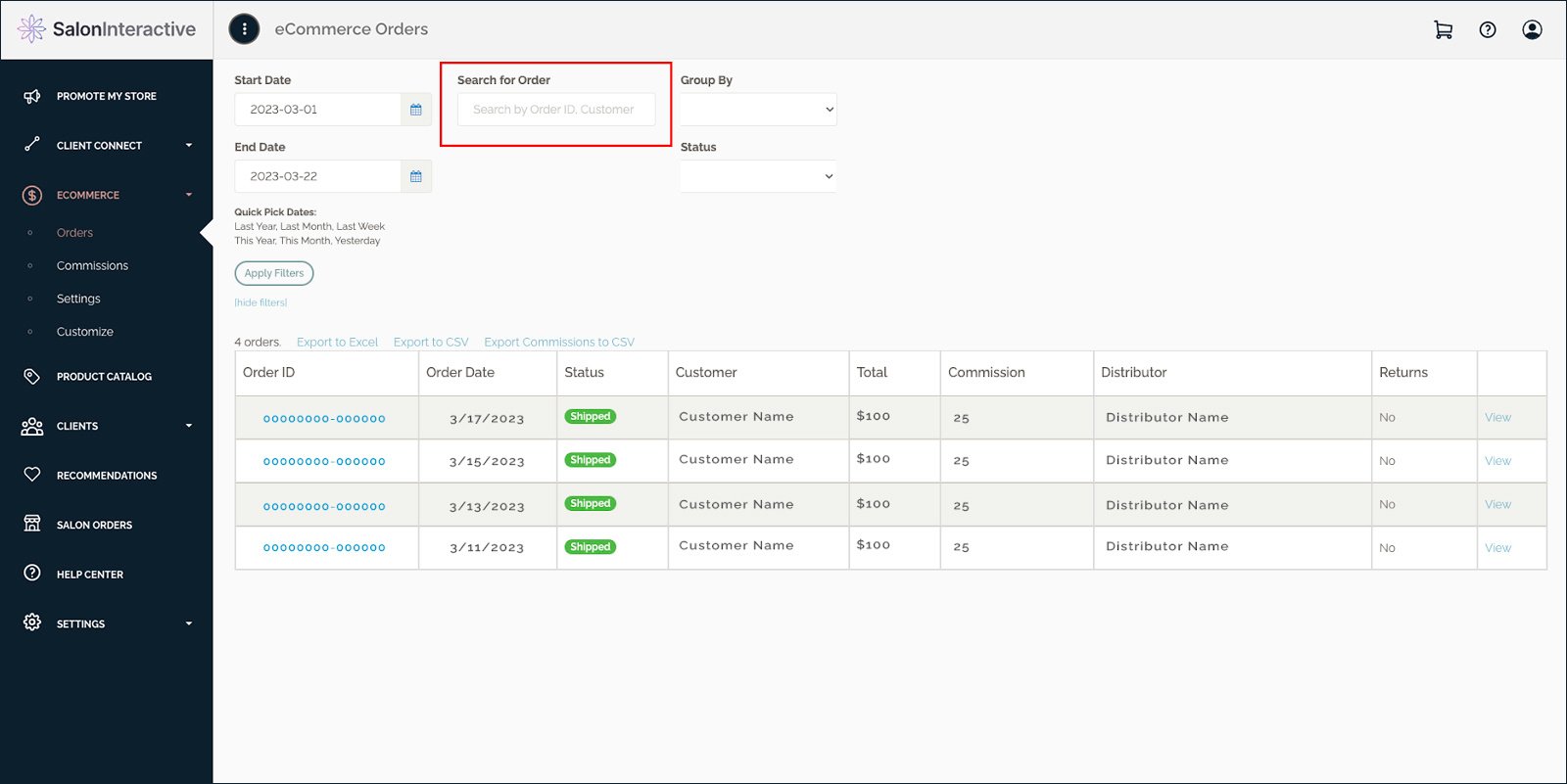Open the Start Date calendar picker

click(416, 110)
